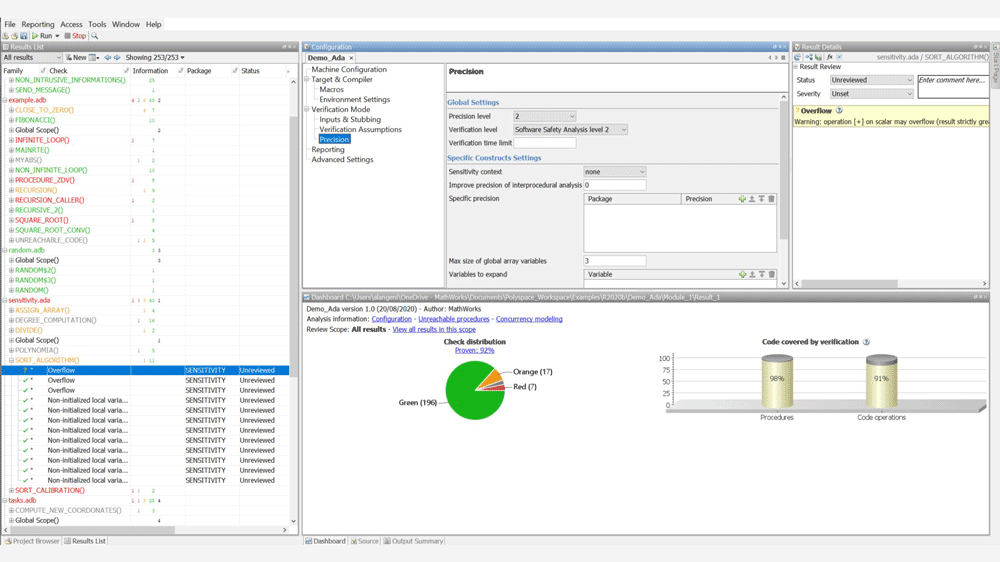1000x562 pixels.
Task: Click trash icon in Variables to expand table
Action: click(771, 274)
